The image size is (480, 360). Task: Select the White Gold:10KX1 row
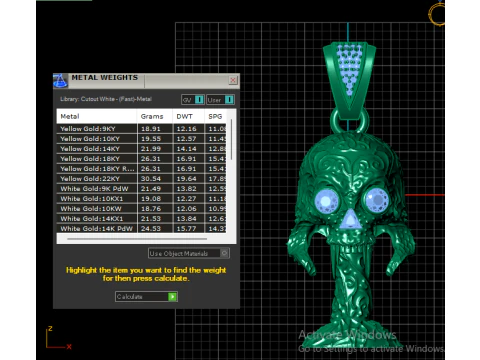142,199
